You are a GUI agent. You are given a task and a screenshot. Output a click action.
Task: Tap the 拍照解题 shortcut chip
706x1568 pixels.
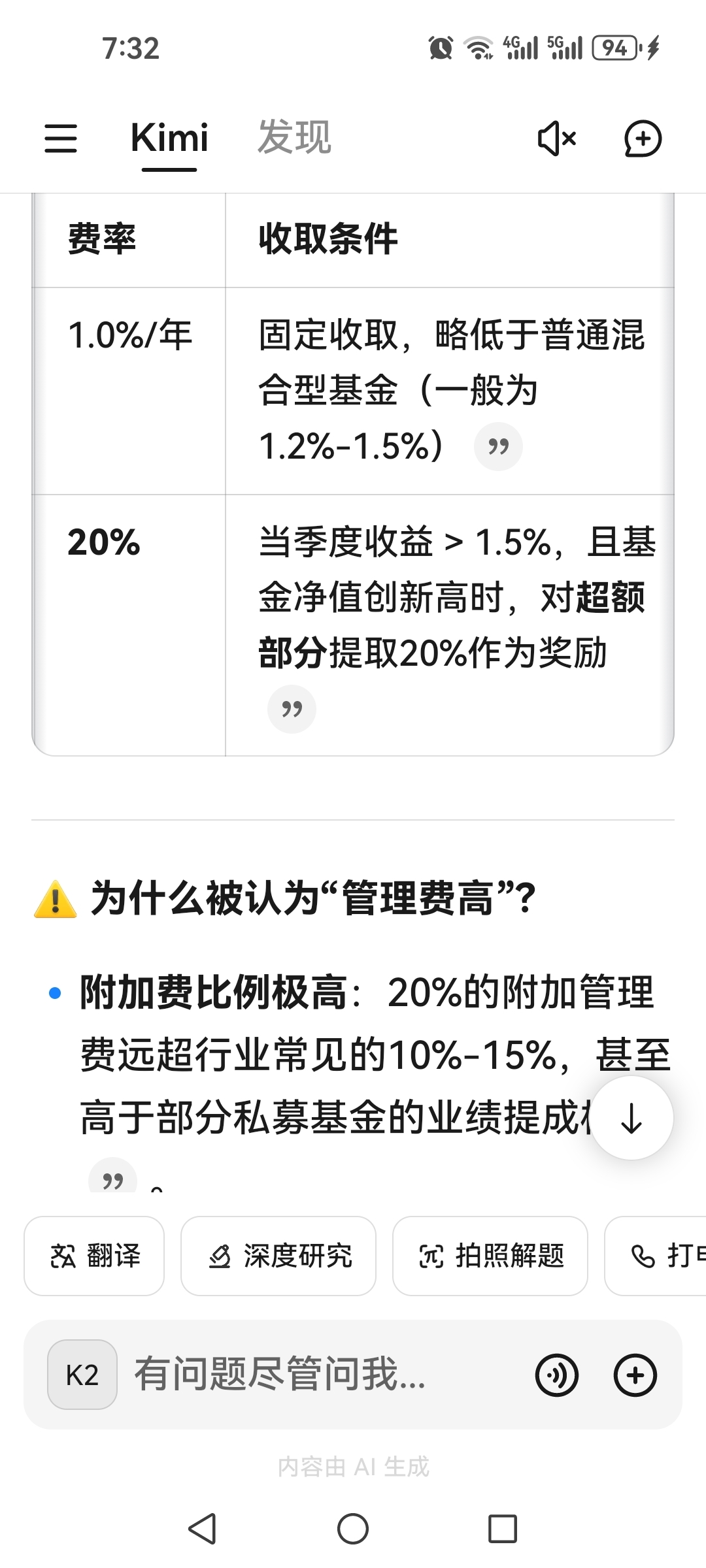pyautogui.click(x=490, y=1256)
